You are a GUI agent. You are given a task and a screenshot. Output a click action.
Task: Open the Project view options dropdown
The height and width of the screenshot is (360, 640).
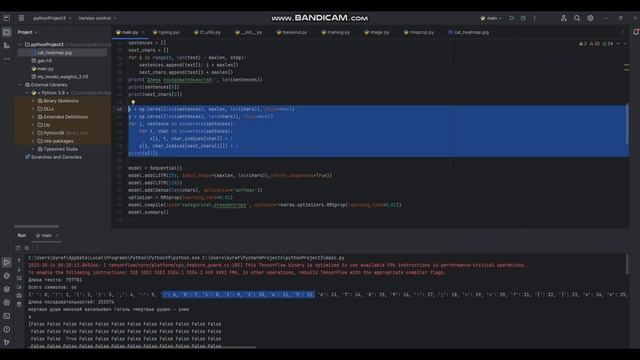pyautogui.click(x=27, y=32)
